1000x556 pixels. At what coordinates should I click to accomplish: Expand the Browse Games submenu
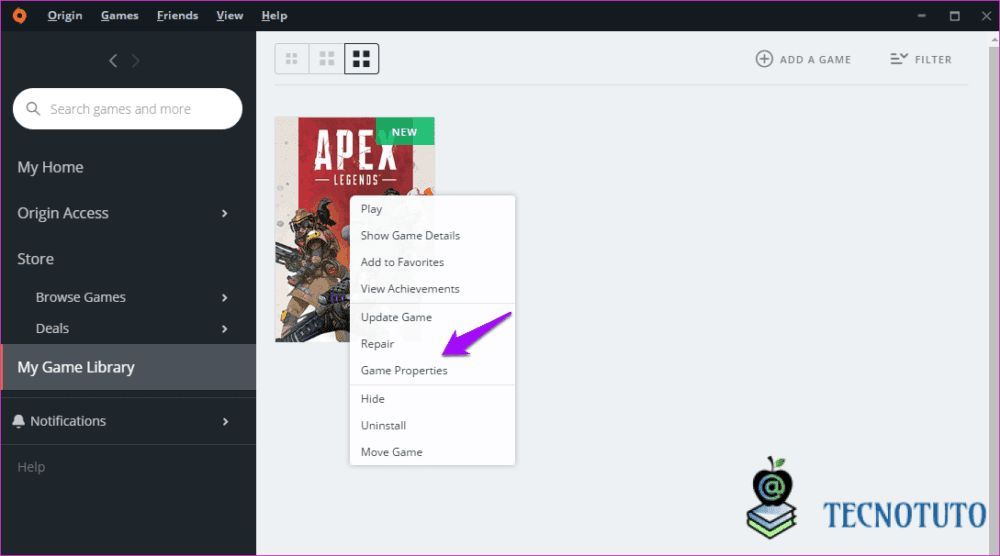(224, 298)
